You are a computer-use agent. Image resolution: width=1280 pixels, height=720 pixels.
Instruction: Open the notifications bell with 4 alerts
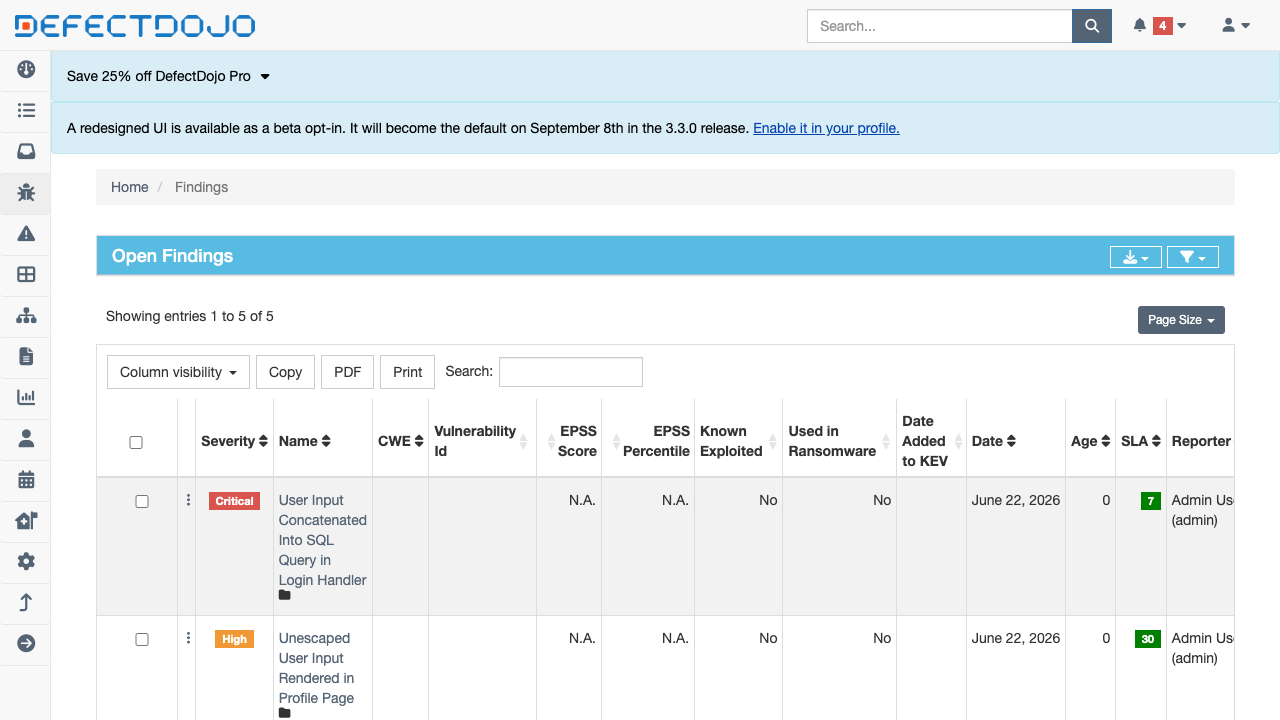[1159, 26]
